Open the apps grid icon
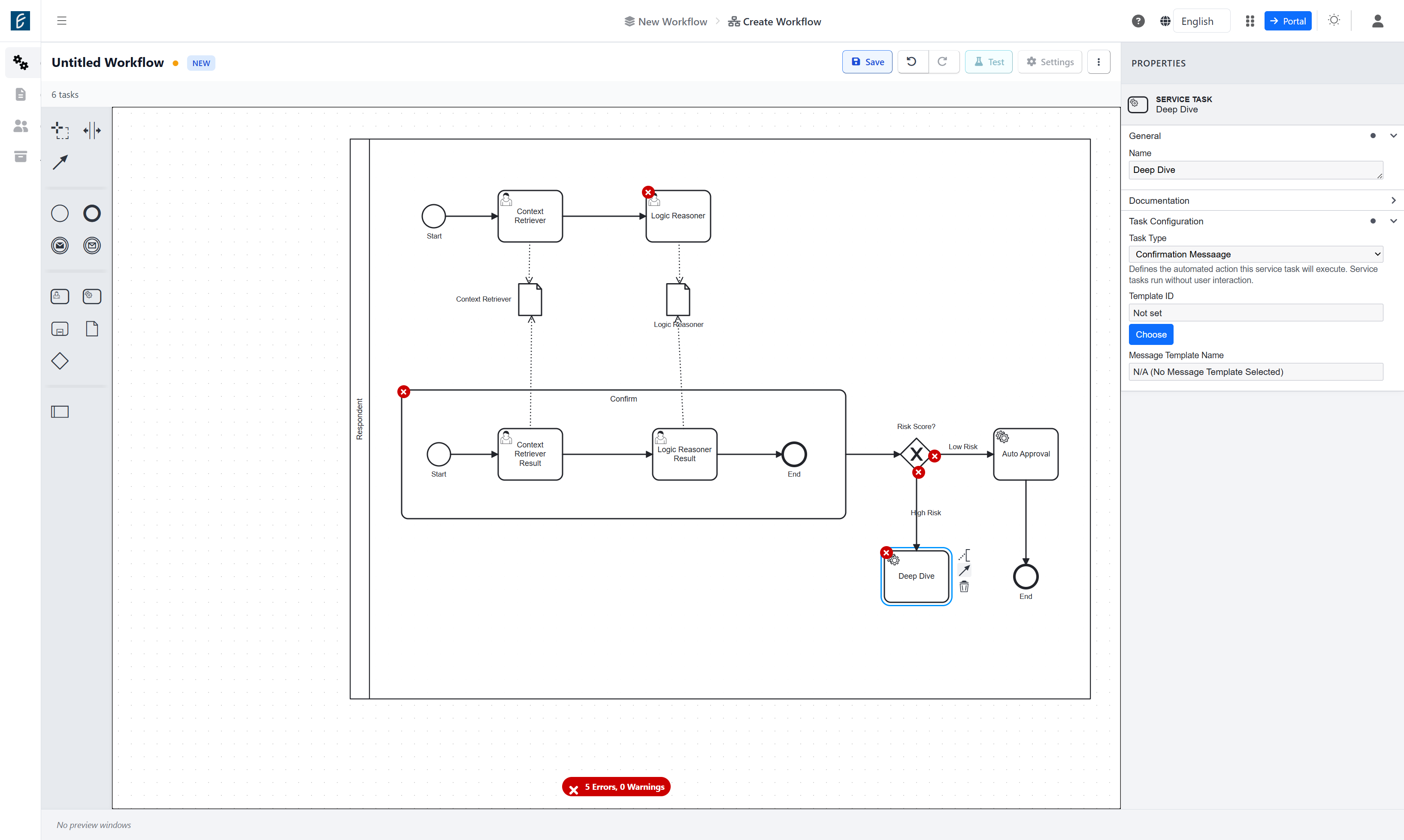This screenshot has width=1404, height=840. [x=1250, y=21]
